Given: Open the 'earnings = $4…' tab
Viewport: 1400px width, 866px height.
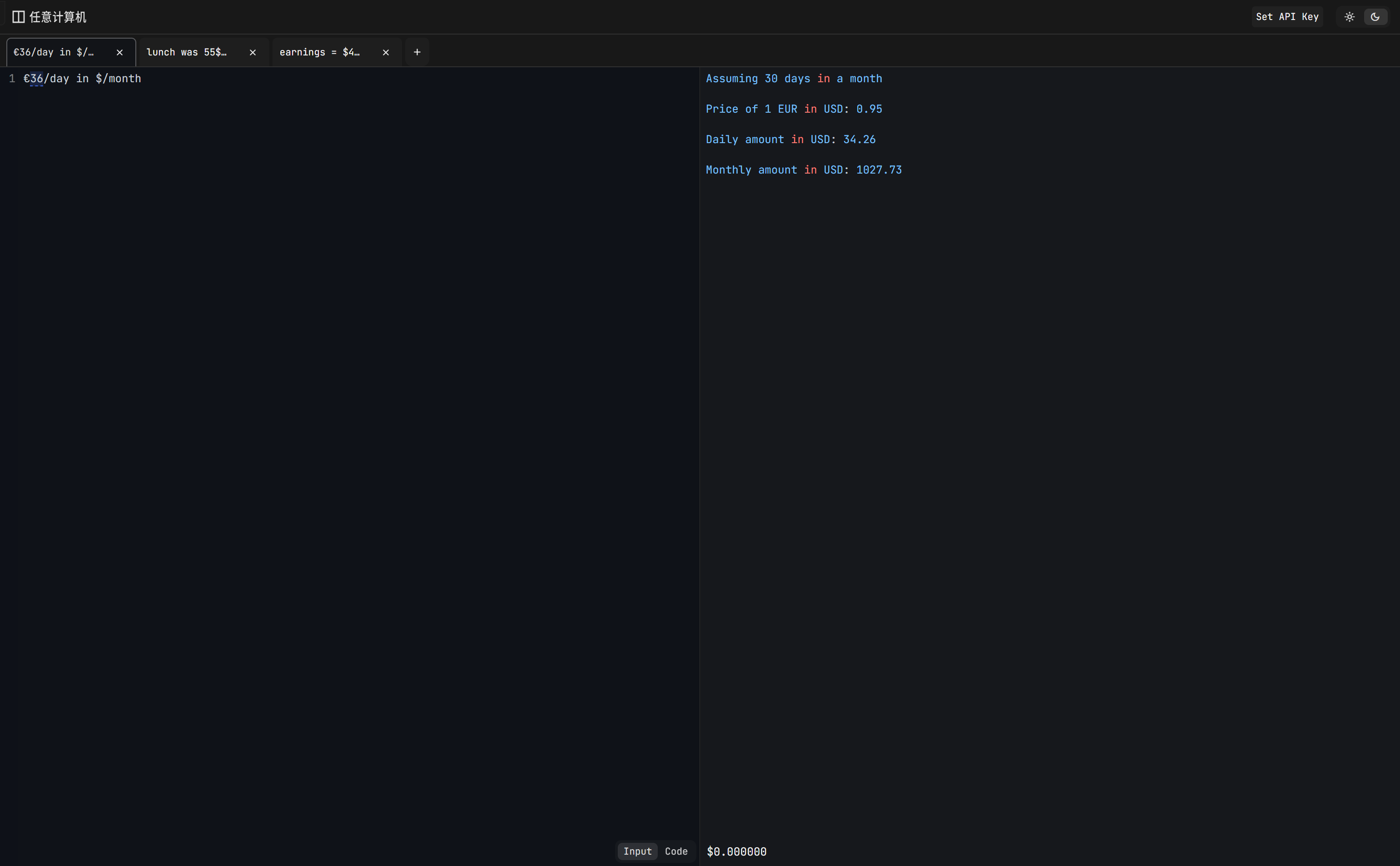Looking at the screenshot, I should coord(319,53).
